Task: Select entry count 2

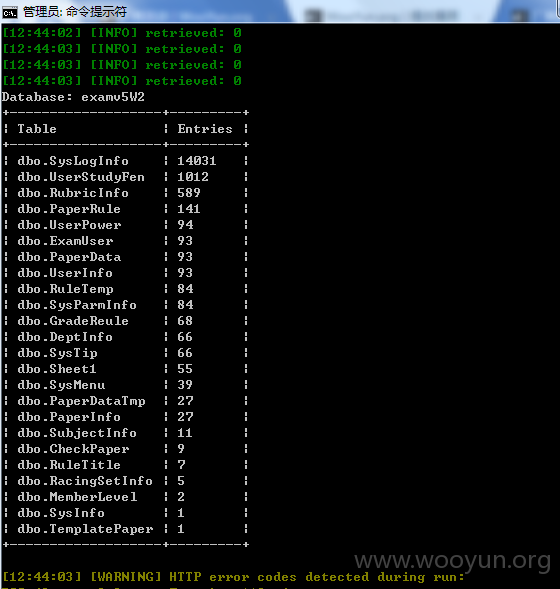Action: point(181,497)
